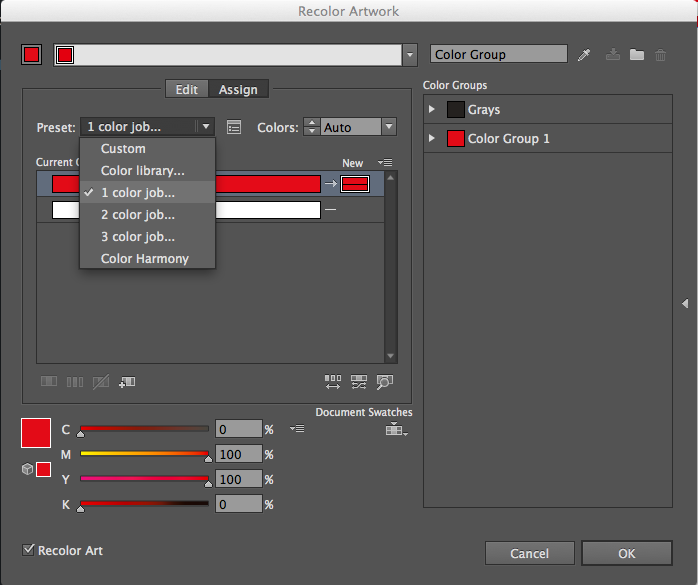Click the C cyan slider track
The width and height of the screenshot is (698, 585).
144,429
